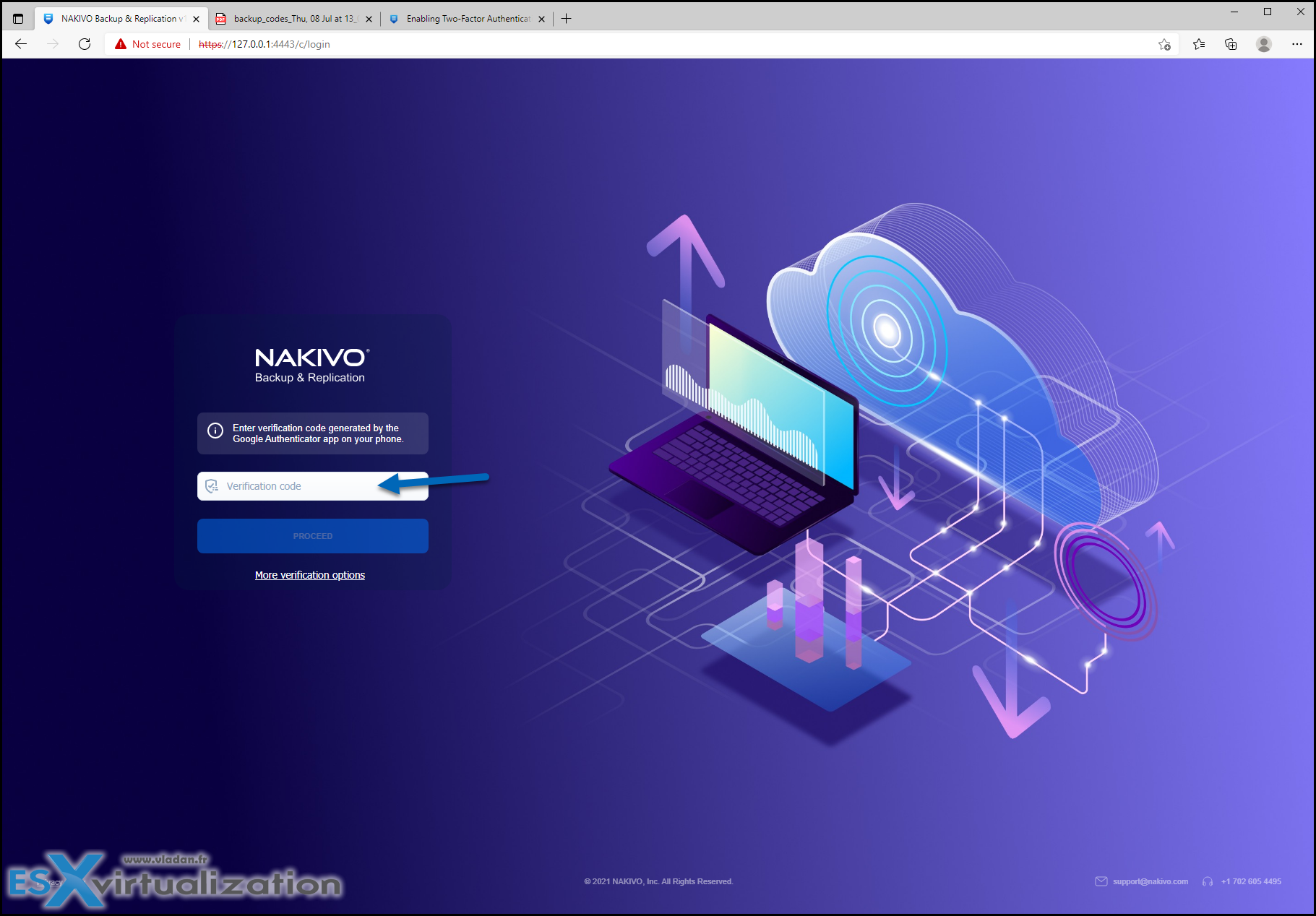Click the Google Authenticator instruction text

point(318,433)
